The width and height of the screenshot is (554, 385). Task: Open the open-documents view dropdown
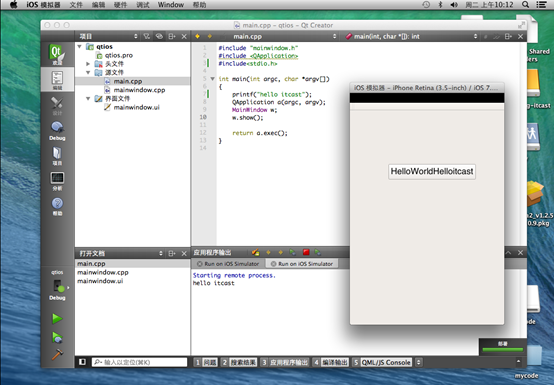[x=161, y=253]
